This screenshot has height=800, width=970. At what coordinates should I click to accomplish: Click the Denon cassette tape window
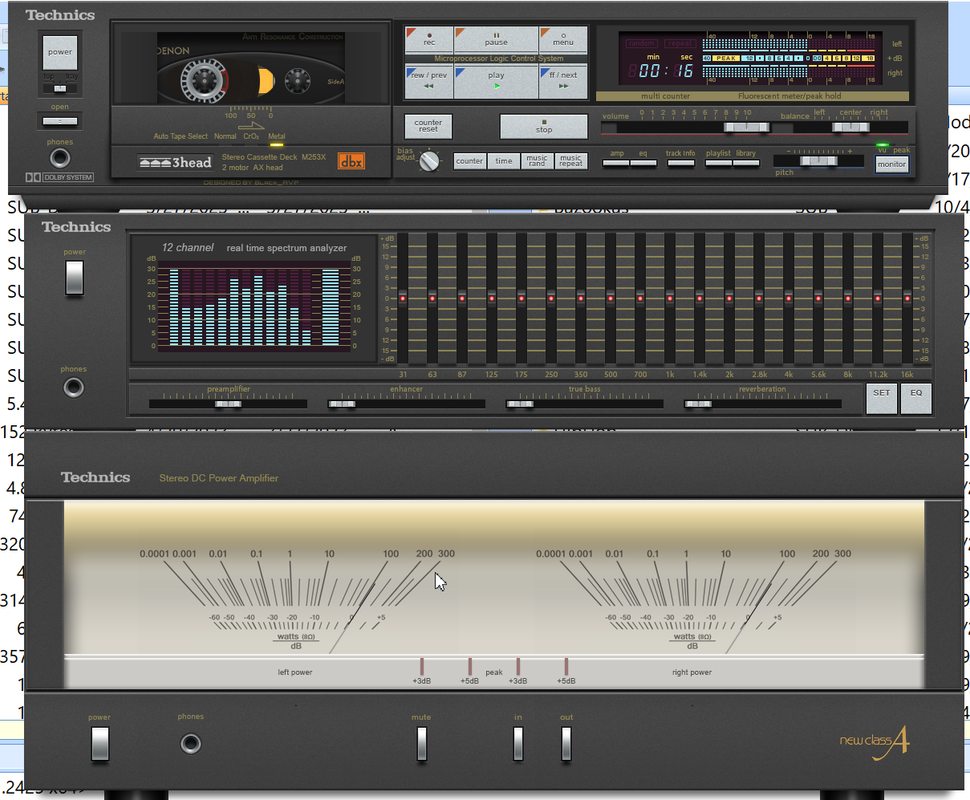pyautogui.click(x=250, y=69)
